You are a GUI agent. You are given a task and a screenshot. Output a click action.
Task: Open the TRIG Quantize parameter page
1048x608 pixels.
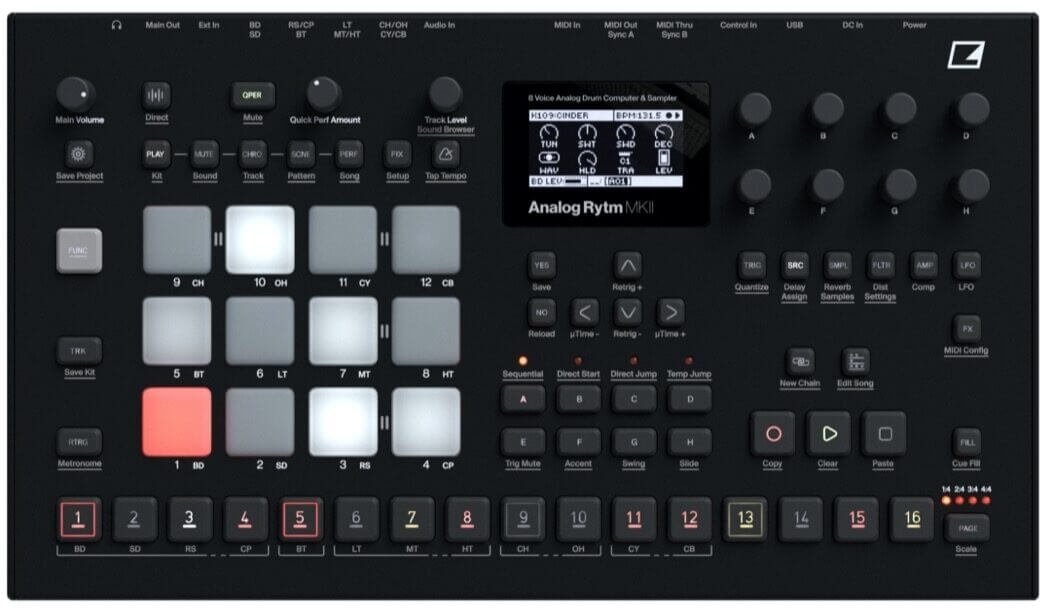[x=752, y=265]
